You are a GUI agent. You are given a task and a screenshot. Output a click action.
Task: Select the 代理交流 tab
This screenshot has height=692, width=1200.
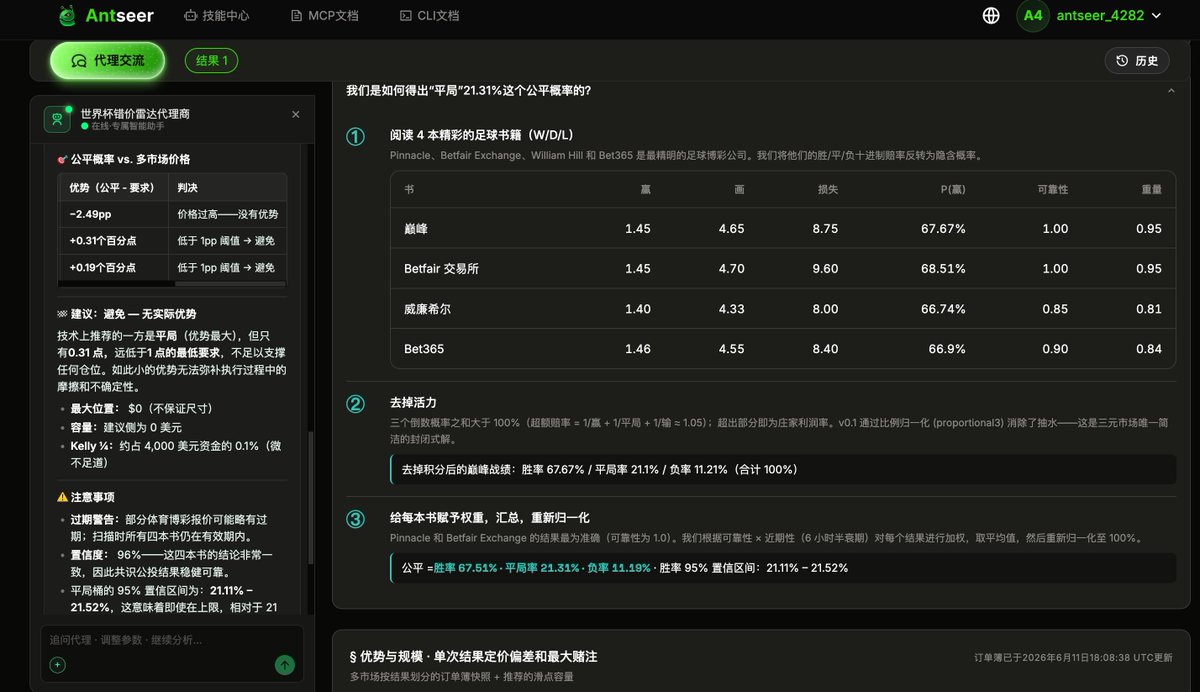(107, 61)
